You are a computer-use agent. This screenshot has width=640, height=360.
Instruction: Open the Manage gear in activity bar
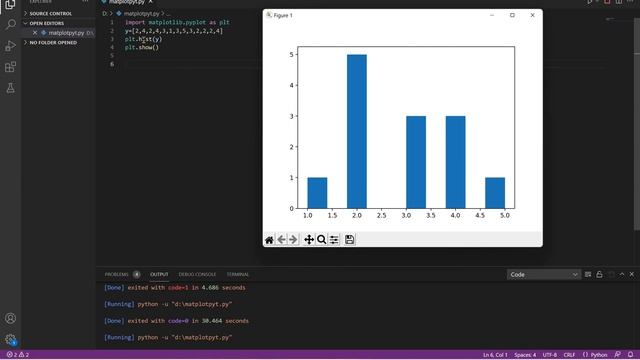click(x=10, y=339)
